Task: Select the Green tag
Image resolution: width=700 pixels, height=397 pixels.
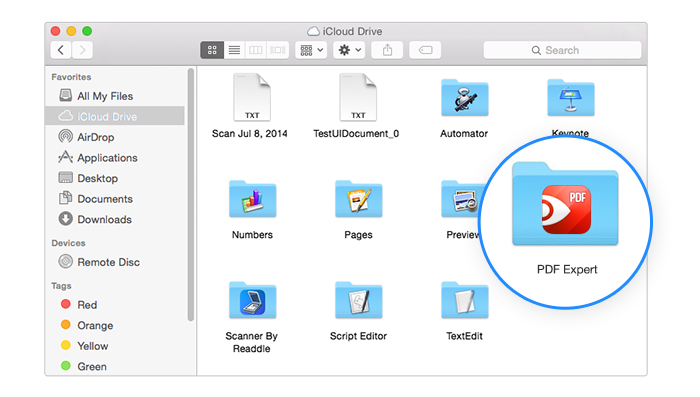Action: 115,366
